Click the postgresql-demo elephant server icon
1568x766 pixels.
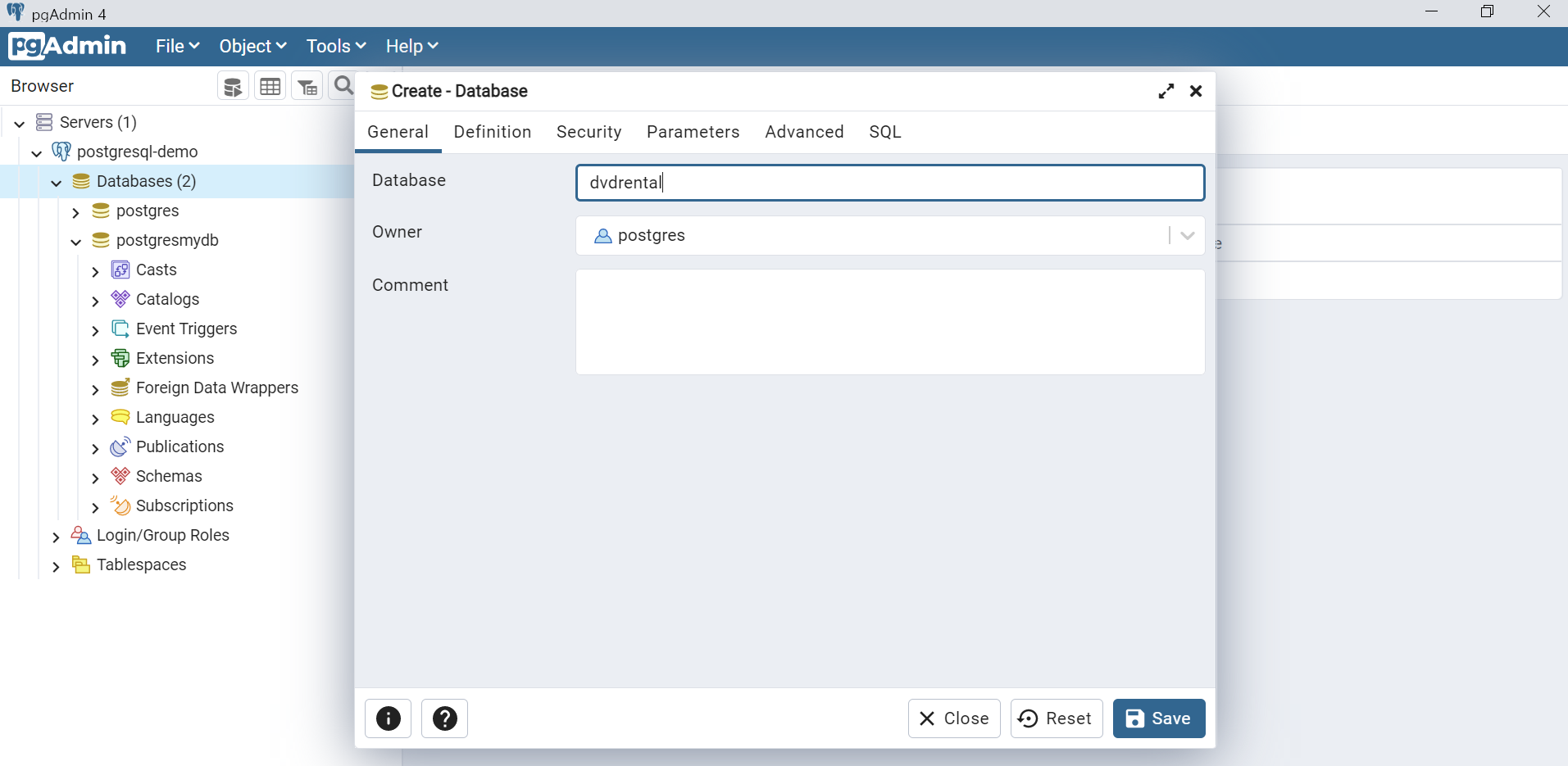click(x=61, y=152)
